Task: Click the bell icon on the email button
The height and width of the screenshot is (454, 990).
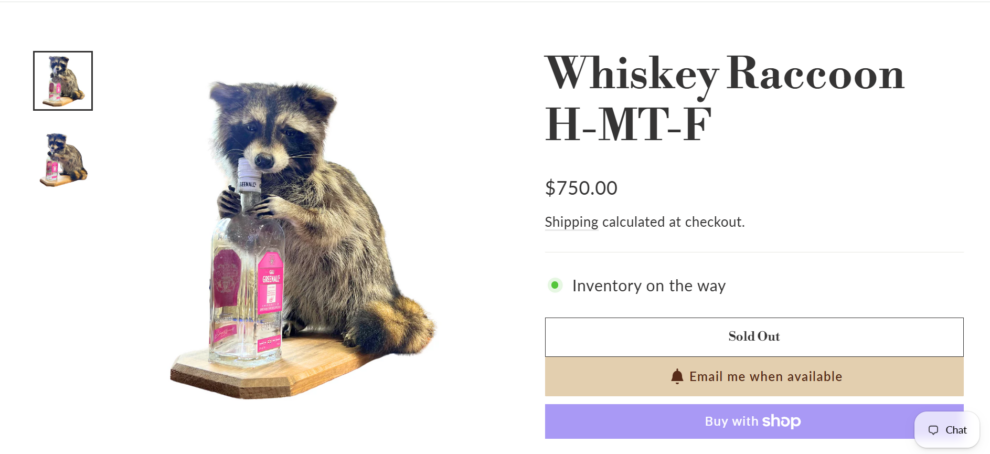Action: point(677,377)
